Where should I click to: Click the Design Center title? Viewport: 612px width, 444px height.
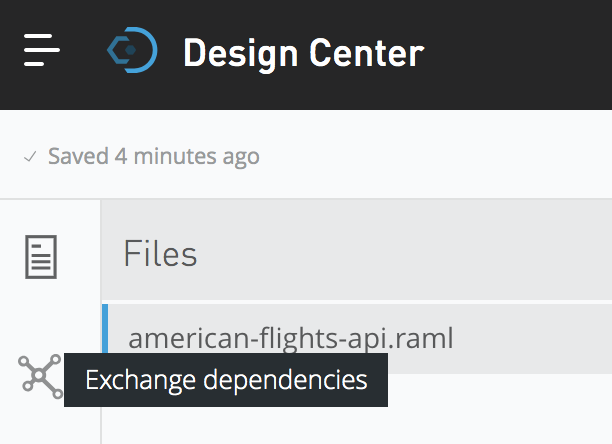click(304, 53)
